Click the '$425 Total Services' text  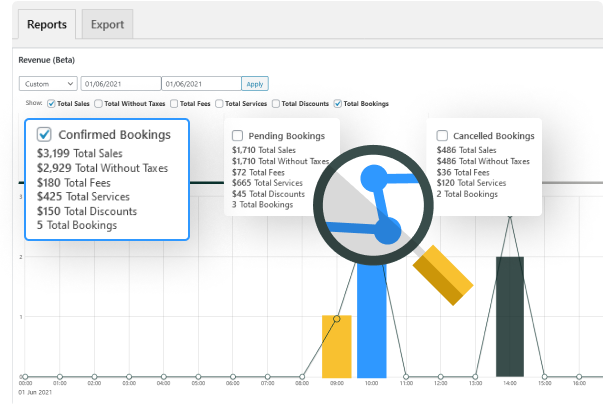[83, 196]
